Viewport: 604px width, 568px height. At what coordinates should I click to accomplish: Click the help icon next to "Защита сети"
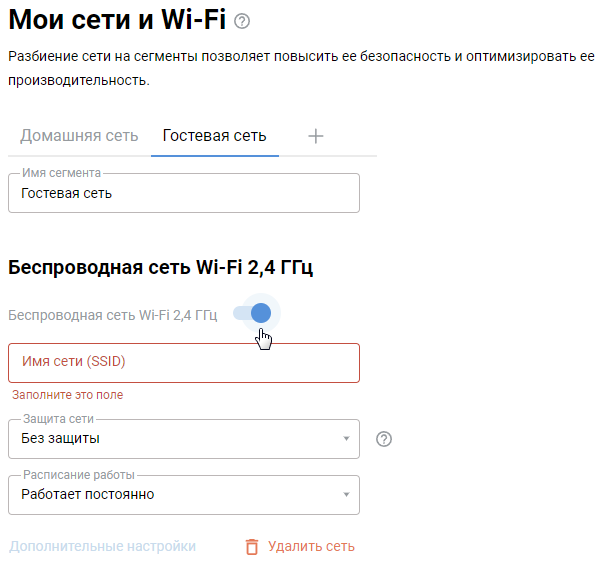[x=384, y=439]
